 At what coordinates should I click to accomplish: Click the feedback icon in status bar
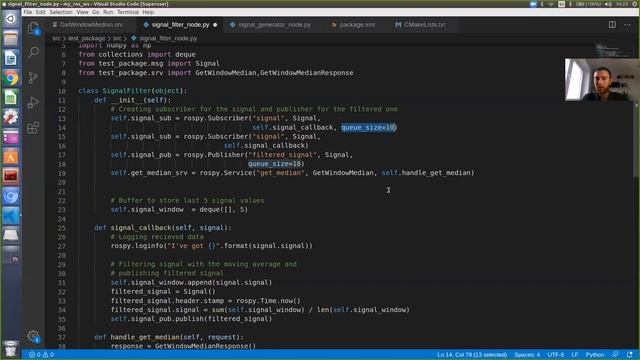[x=615, y=355]
